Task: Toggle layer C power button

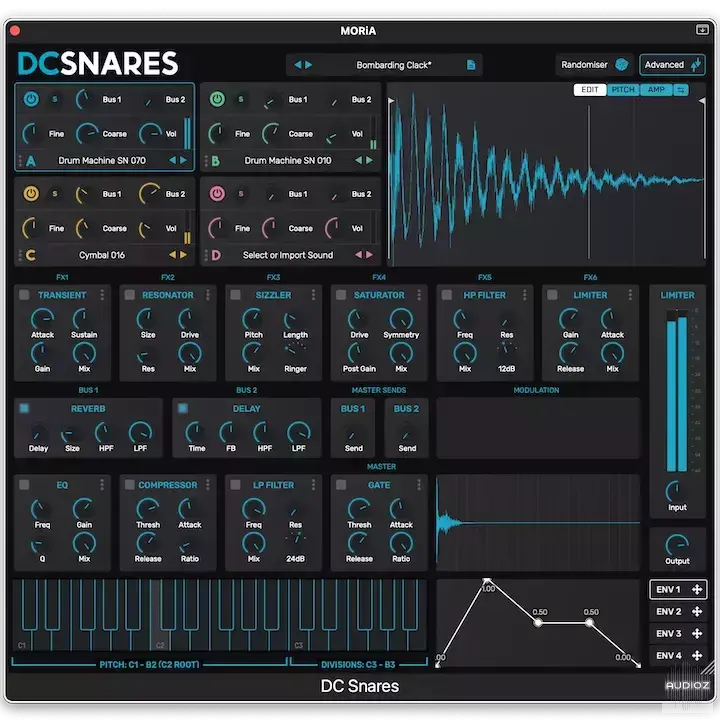Action: (31, 194)
